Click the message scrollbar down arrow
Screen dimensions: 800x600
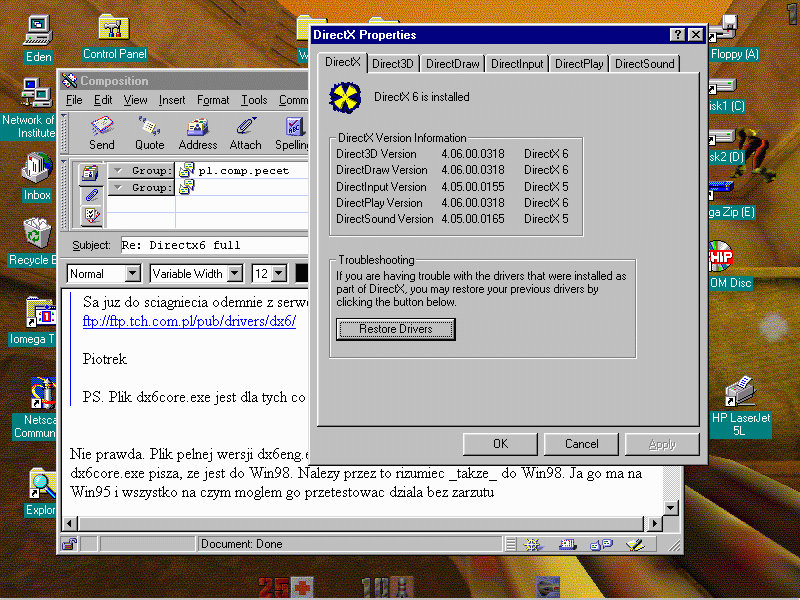point(671,508)
